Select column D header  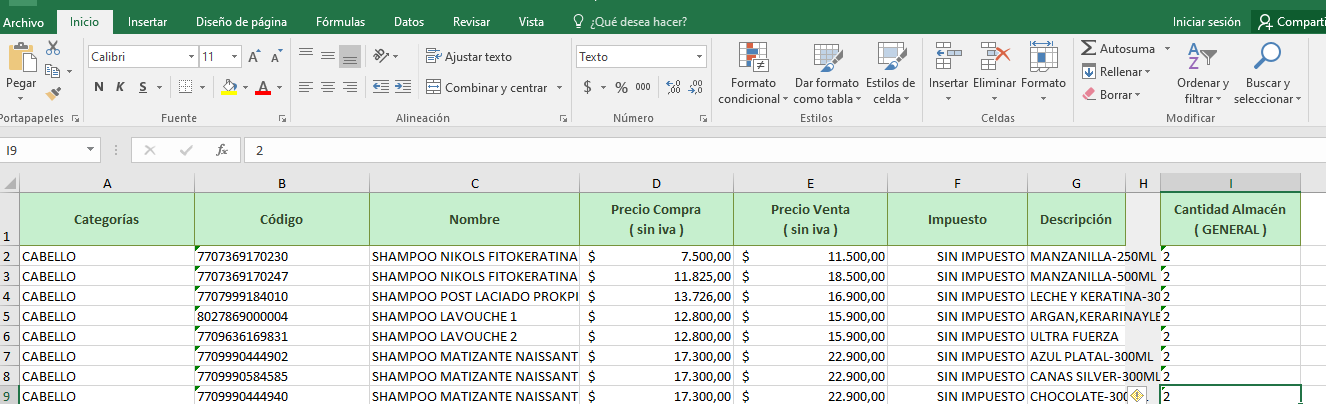pos(656,184)
